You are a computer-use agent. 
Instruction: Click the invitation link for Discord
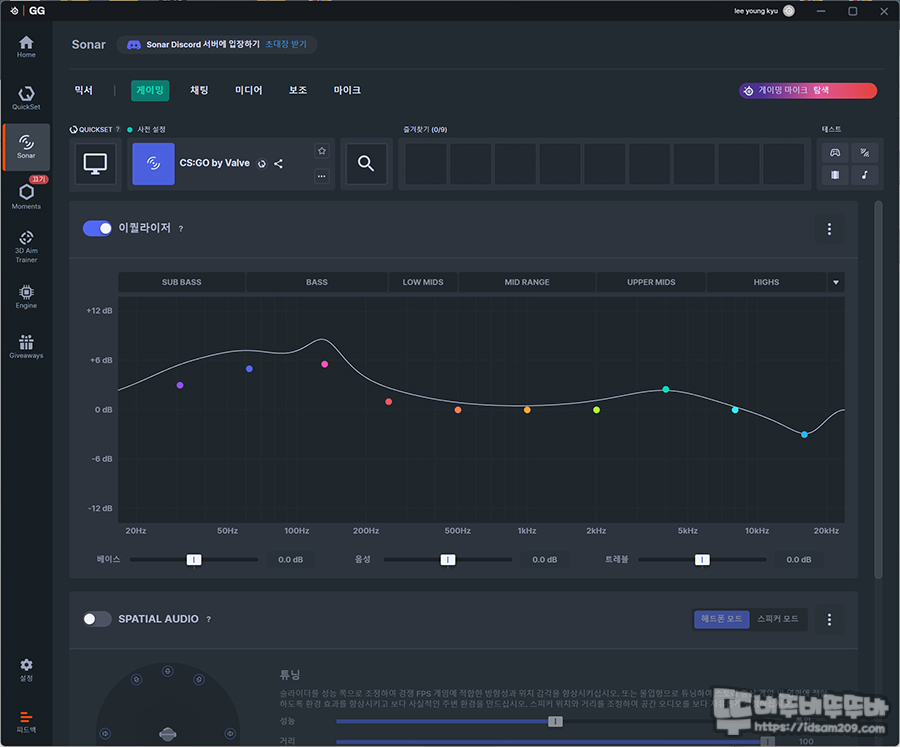(x=286, y=44)
